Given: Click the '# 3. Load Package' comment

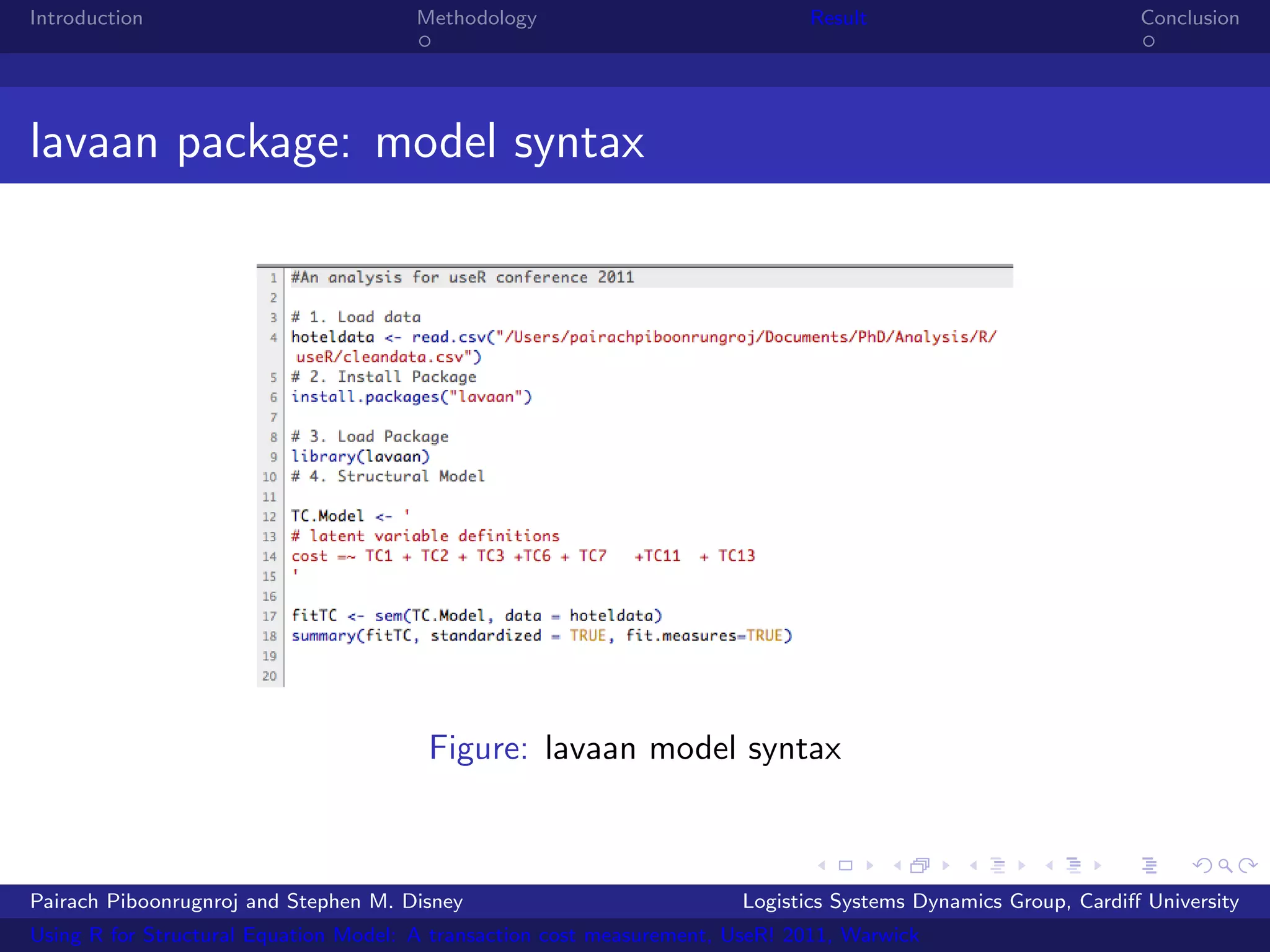Looking at the screenshot, I should [370, 436].
